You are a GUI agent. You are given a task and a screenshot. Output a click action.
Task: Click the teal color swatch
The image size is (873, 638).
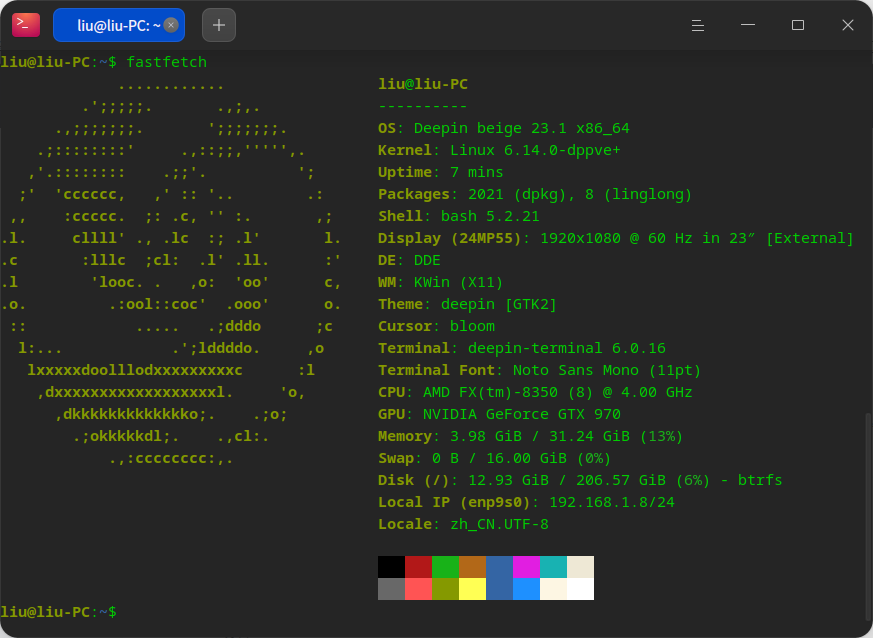click(x=553, y=567)
